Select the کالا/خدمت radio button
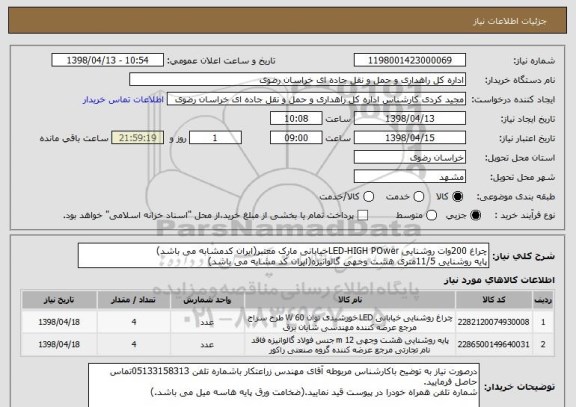576x407 pixels. click(368, 197)
